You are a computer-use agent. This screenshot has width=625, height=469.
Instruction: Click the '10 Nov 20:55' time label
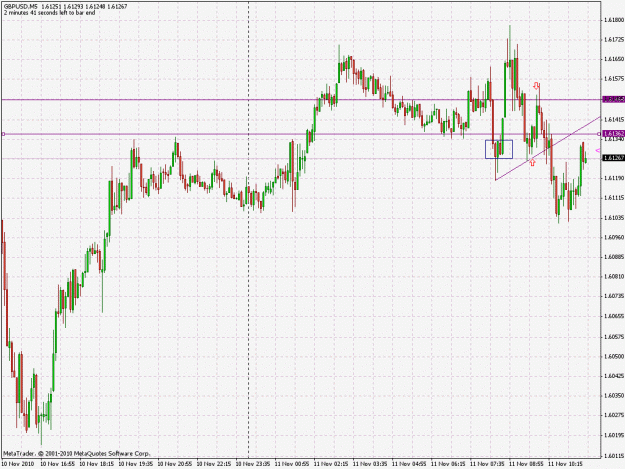[175, 464]
